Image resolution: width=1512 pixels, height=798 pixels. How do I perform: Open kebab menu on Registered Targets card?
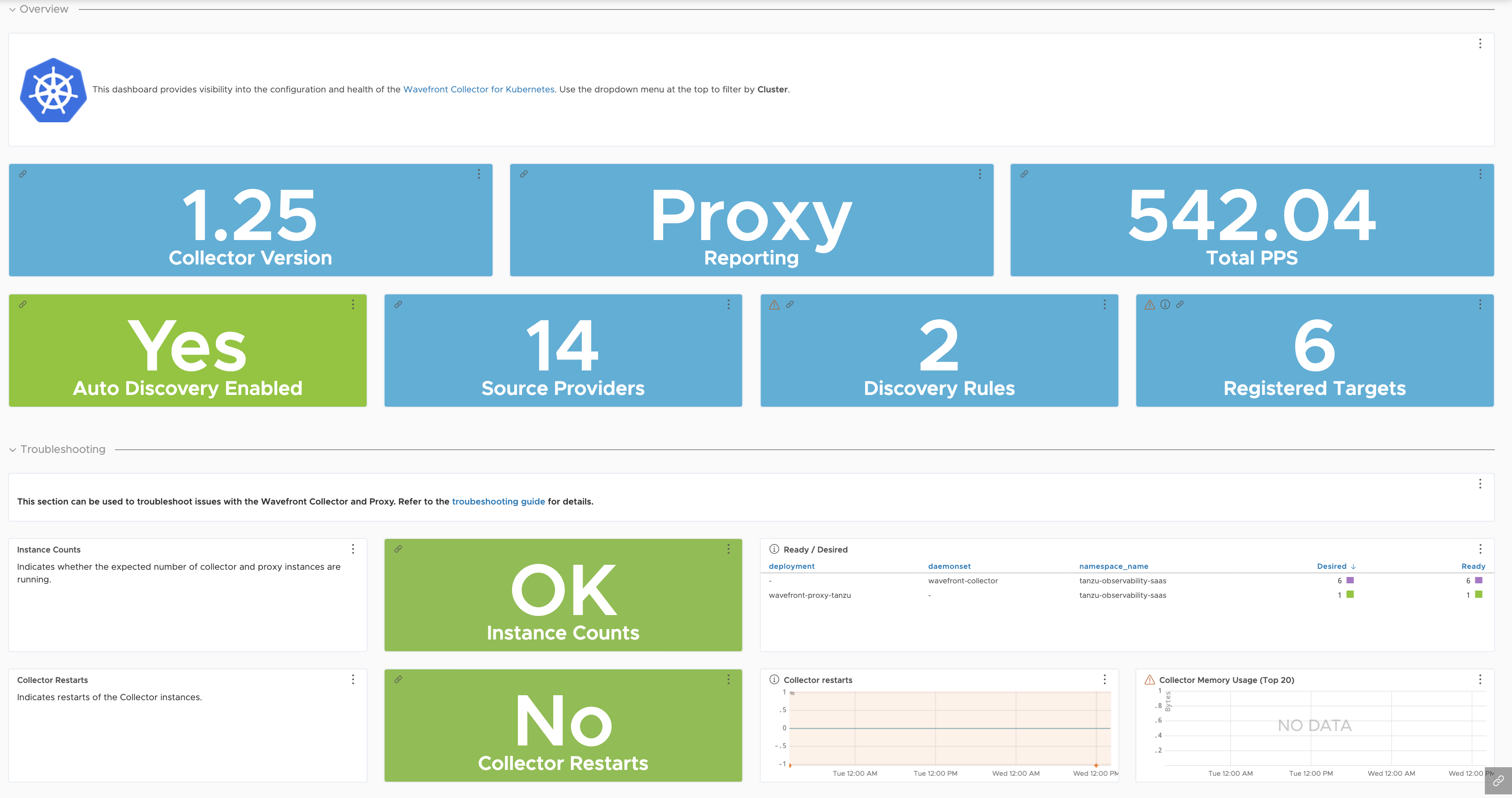click(1480, 304)
